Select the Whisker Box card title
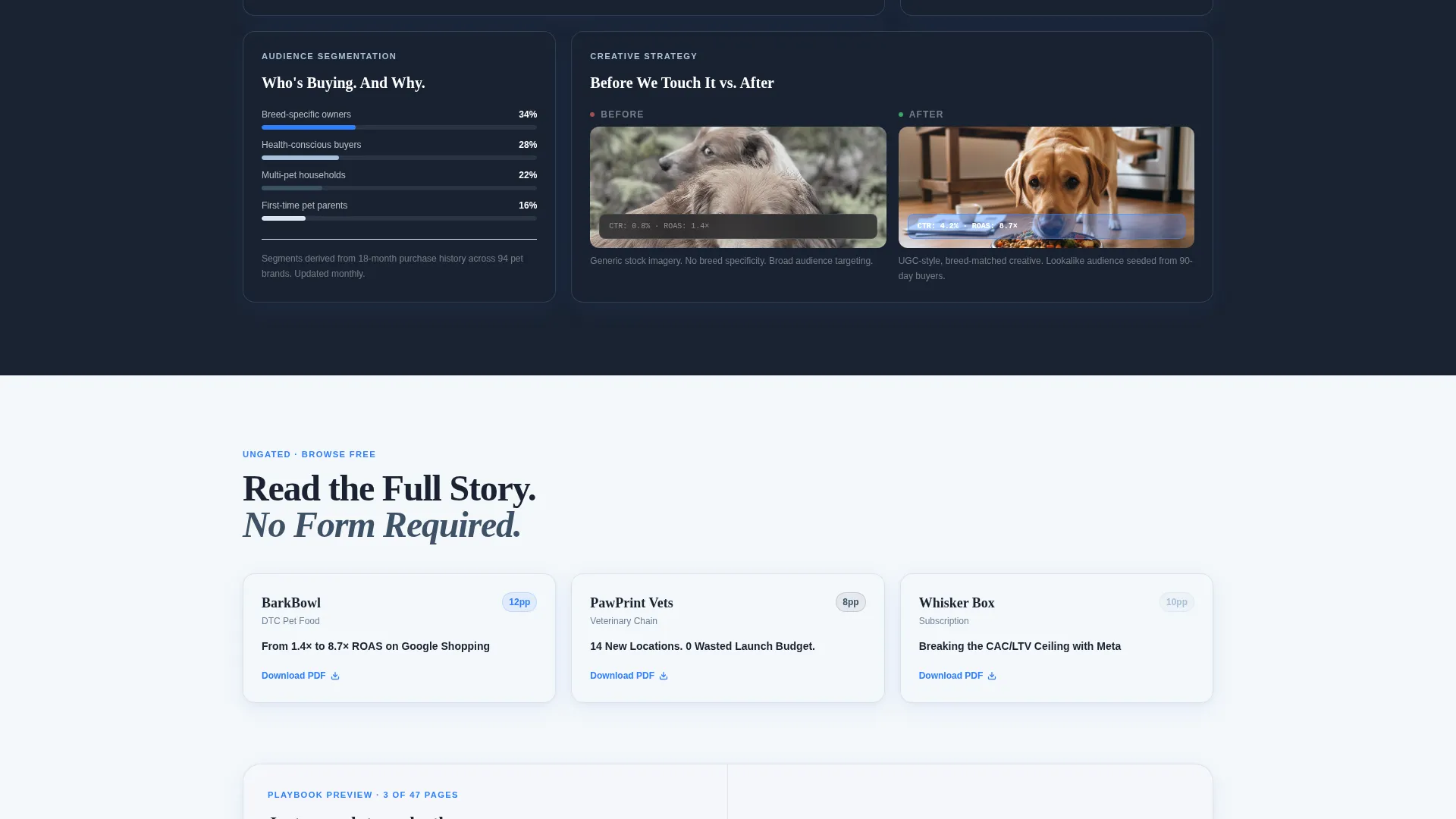Image resolution: width=1456 pixels, height=819 pixels. click(957, 603)
